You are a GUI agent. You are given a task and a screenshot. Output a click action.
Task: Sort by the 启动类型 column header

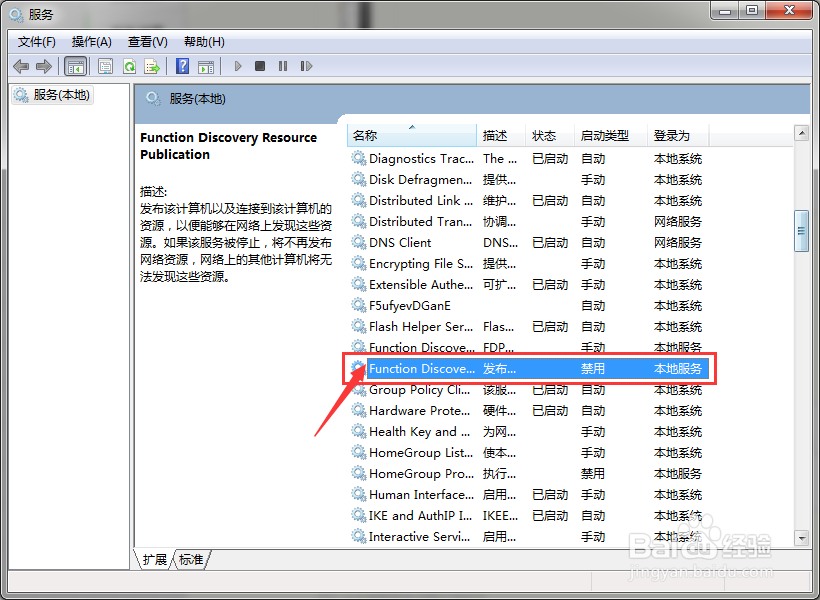point(611,135)
